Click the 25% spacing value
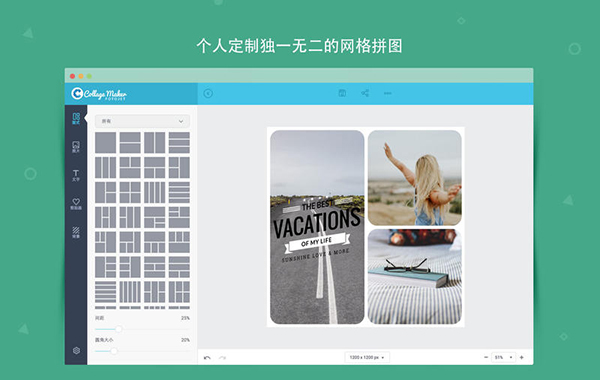Viewport: 600px width, 380px height. pyautogui.click(x=185, y=318)
